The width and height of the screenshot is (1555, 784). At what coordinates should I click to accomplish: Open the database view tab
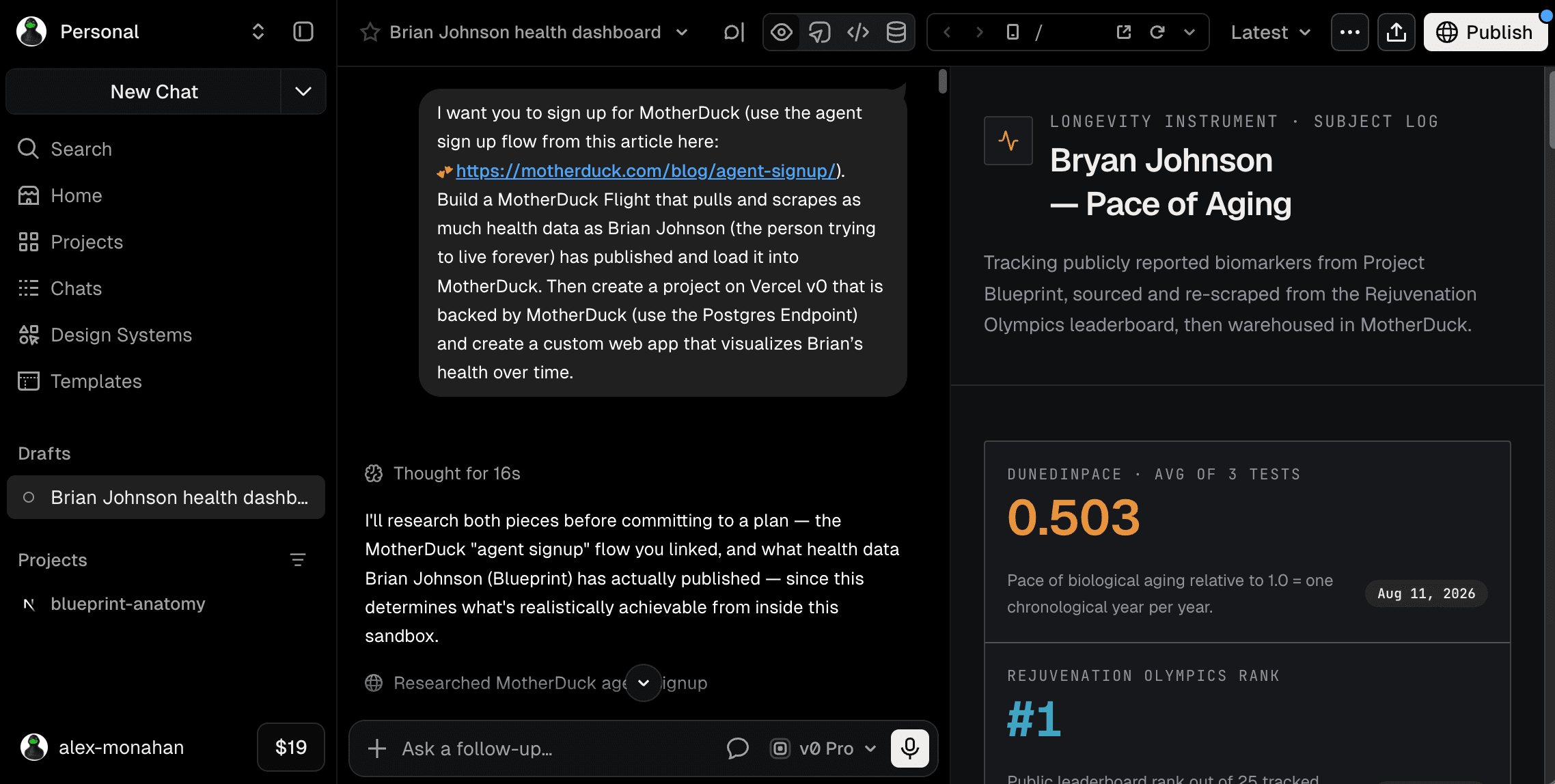(x=896, y=32)
